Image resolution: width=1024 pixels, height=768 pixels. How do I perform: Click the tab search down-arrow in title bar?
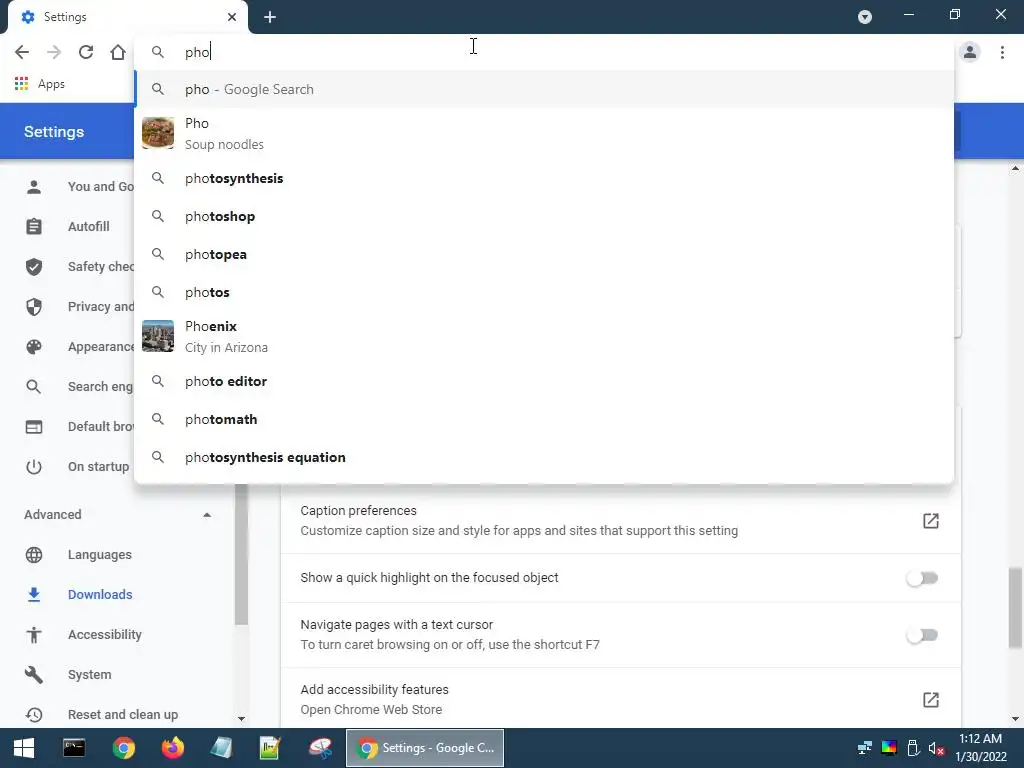865,17
